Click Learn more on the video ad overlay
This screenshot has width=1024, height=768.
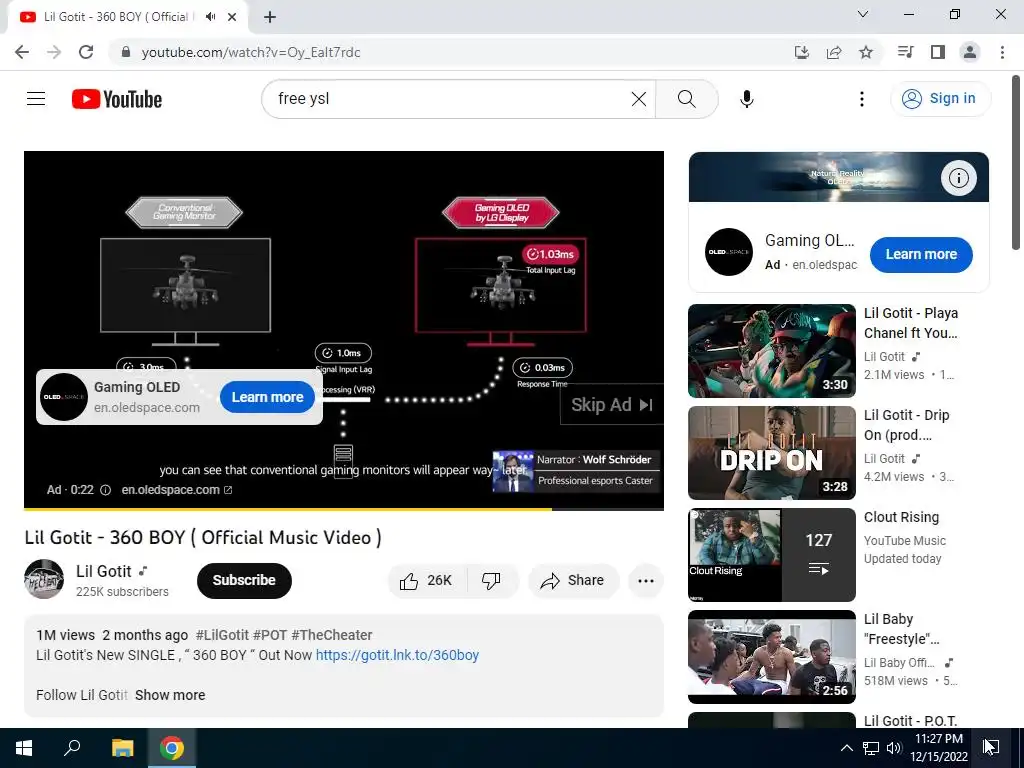(x=267, y=397)
